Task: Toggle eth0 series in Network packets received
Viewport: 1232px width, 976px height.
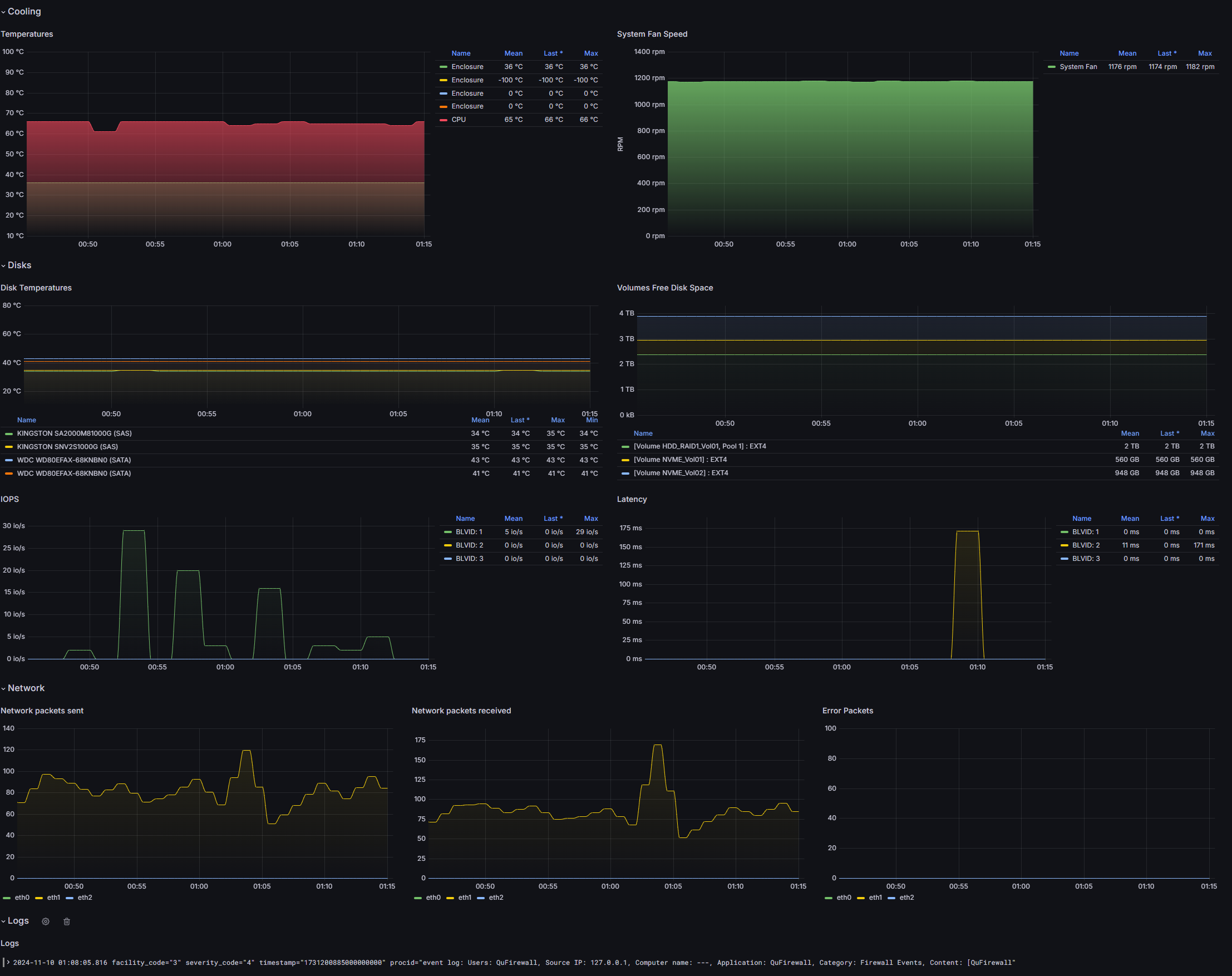Action: pyautogui.click(x=433, y=898)
